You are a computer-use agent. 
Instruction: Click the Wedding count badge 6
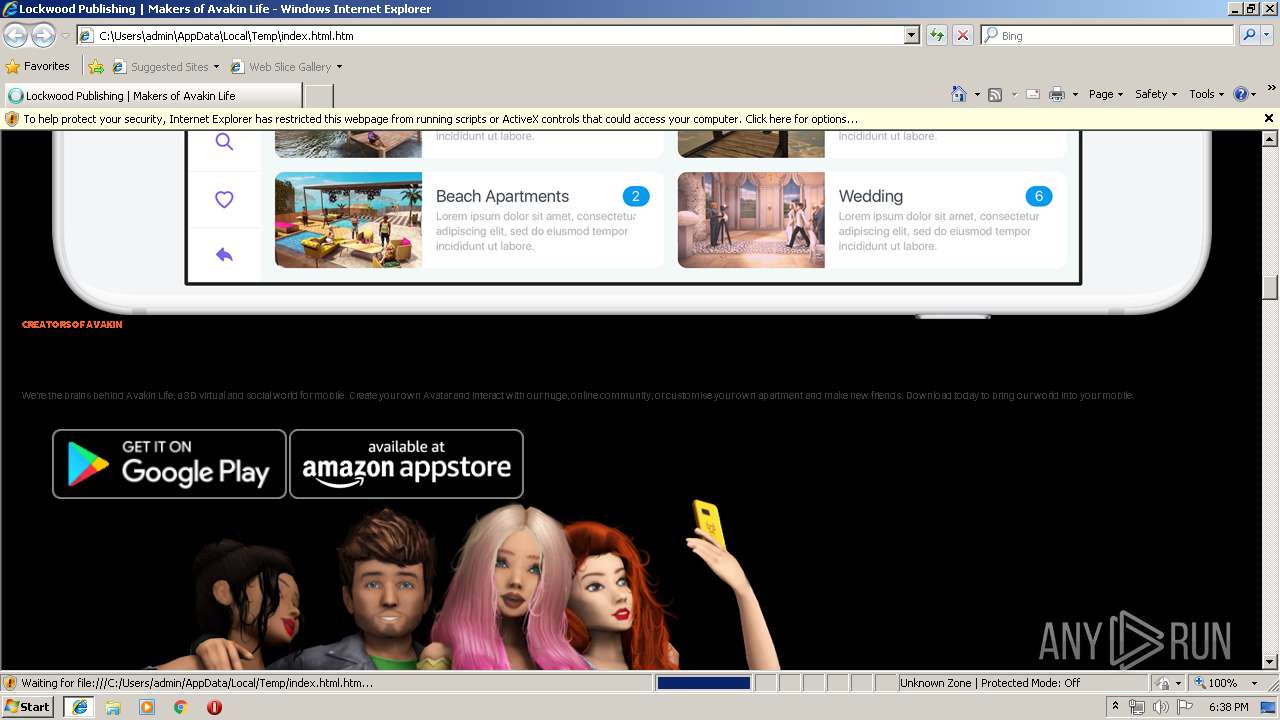1039,196
